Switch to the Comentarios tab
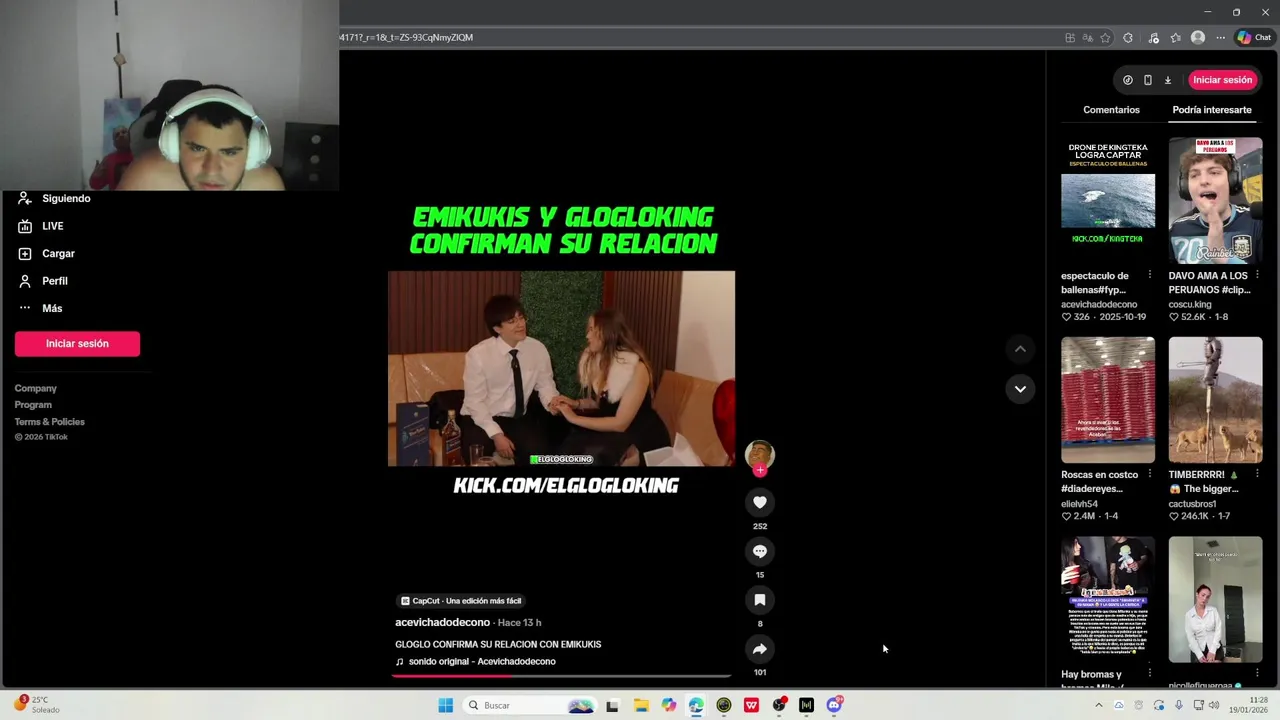The width and height of the screenshot is (1280, 720). pos(1111,110)
